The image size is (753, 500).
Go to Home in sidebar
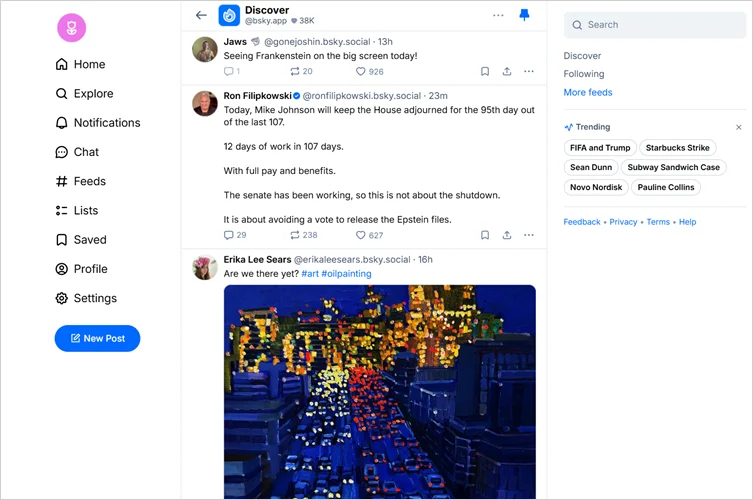tap(80, 64)
